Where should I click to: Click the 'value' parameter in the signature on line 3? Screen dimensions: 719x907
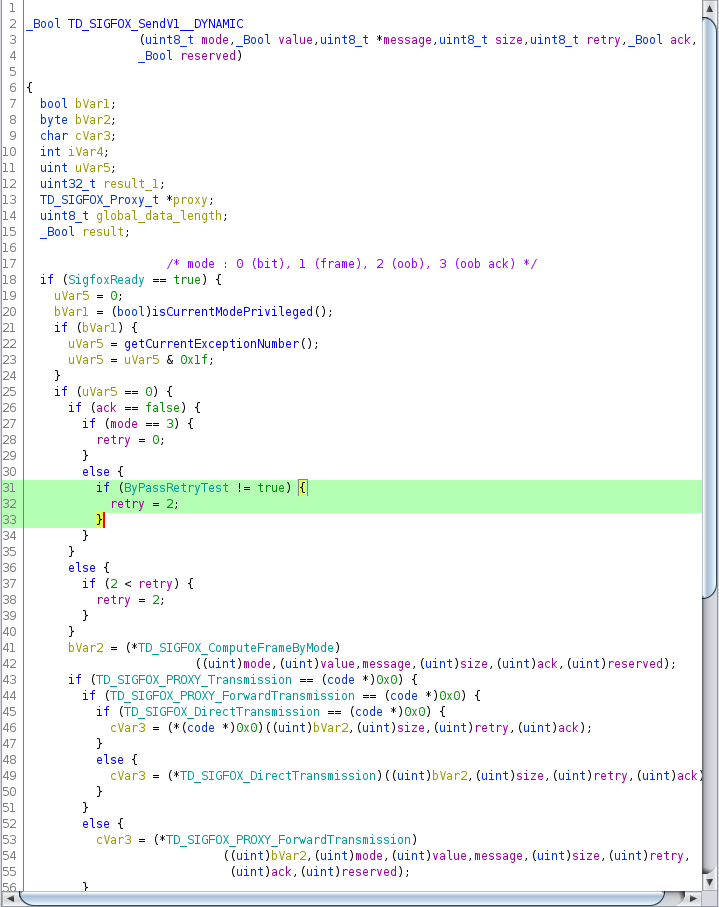[295, 40]
